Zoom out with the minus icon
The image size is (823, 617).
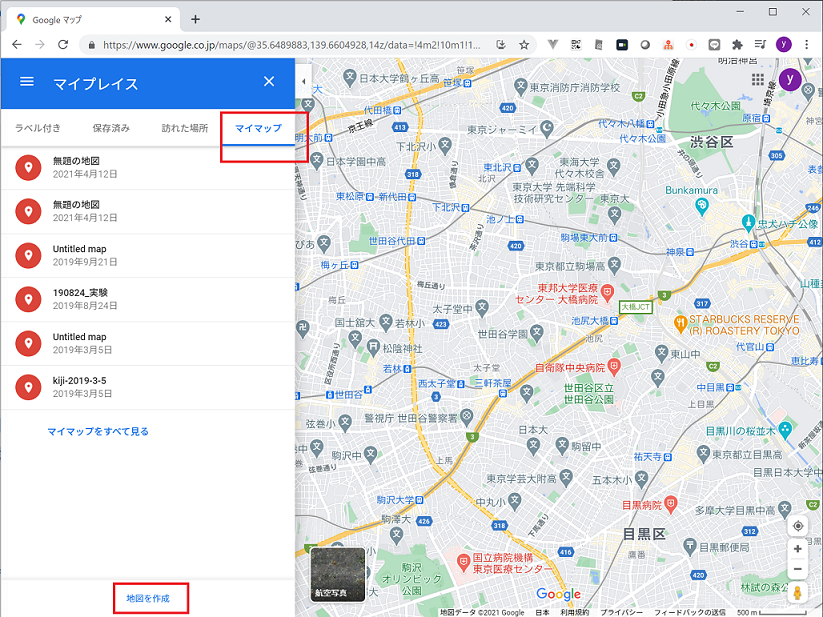pyautogui.click(x=798, y=568)
